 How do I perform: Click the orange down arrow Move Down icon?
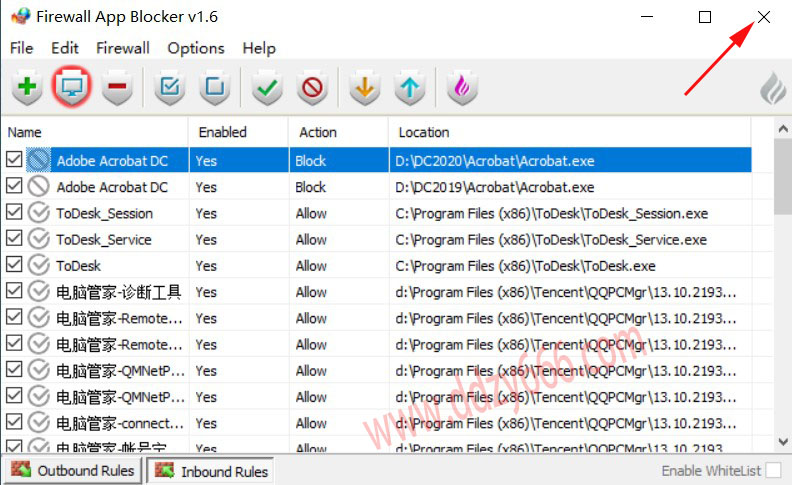click(x=365, y=87)
